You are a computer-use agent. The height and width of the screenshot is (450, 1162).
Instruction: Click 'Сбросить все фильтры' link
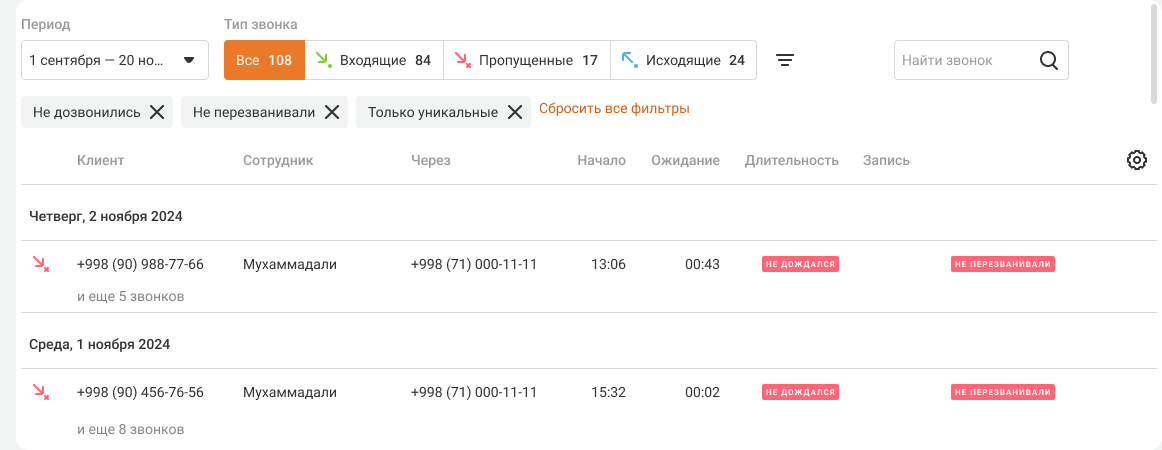(614, 108)
